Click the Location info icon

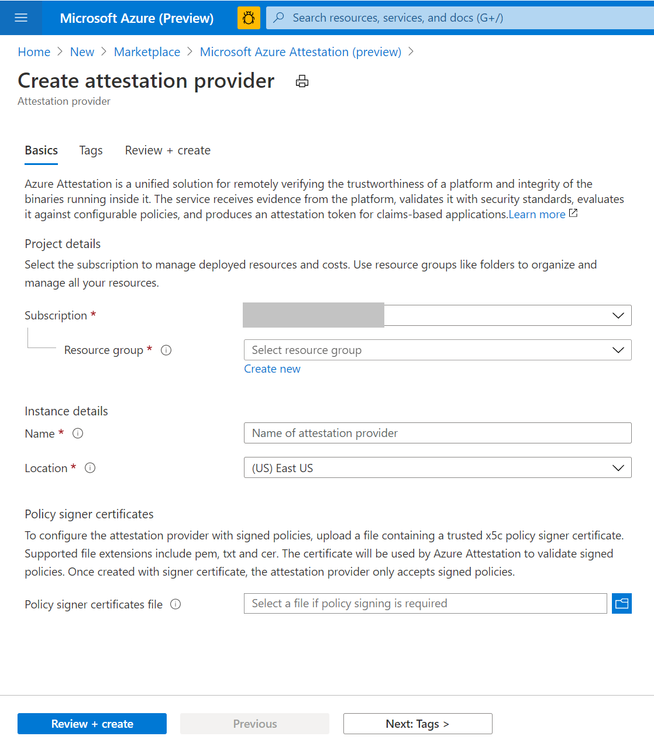click(90, 468)
